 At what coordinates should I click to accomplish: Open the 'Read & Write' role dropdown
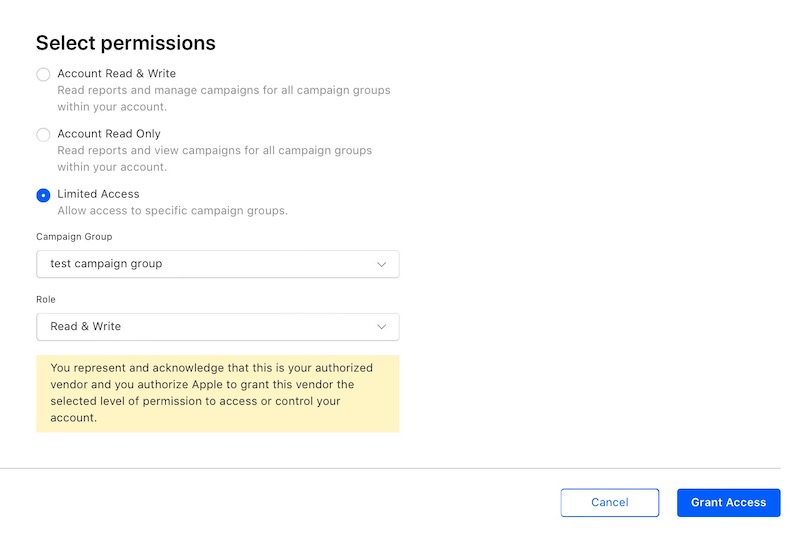[x=200, y=327]
